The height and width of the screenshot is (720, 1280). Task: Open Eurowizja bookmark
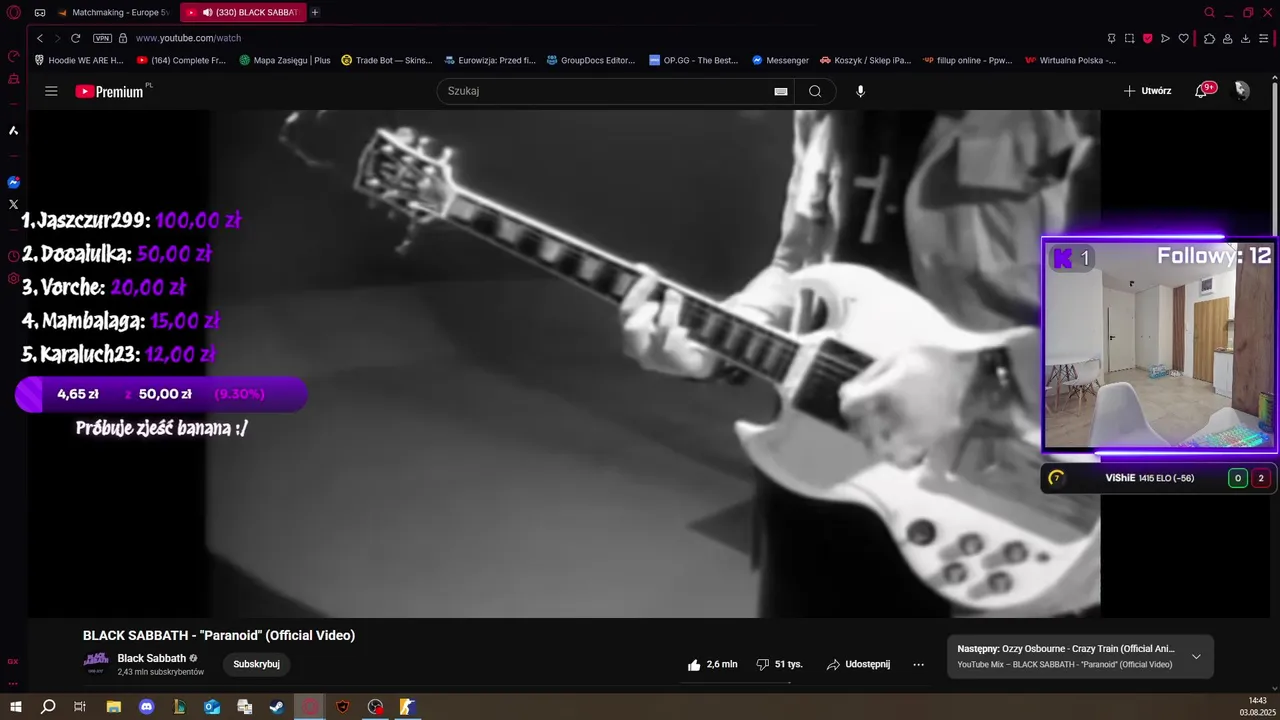point(490,60)
